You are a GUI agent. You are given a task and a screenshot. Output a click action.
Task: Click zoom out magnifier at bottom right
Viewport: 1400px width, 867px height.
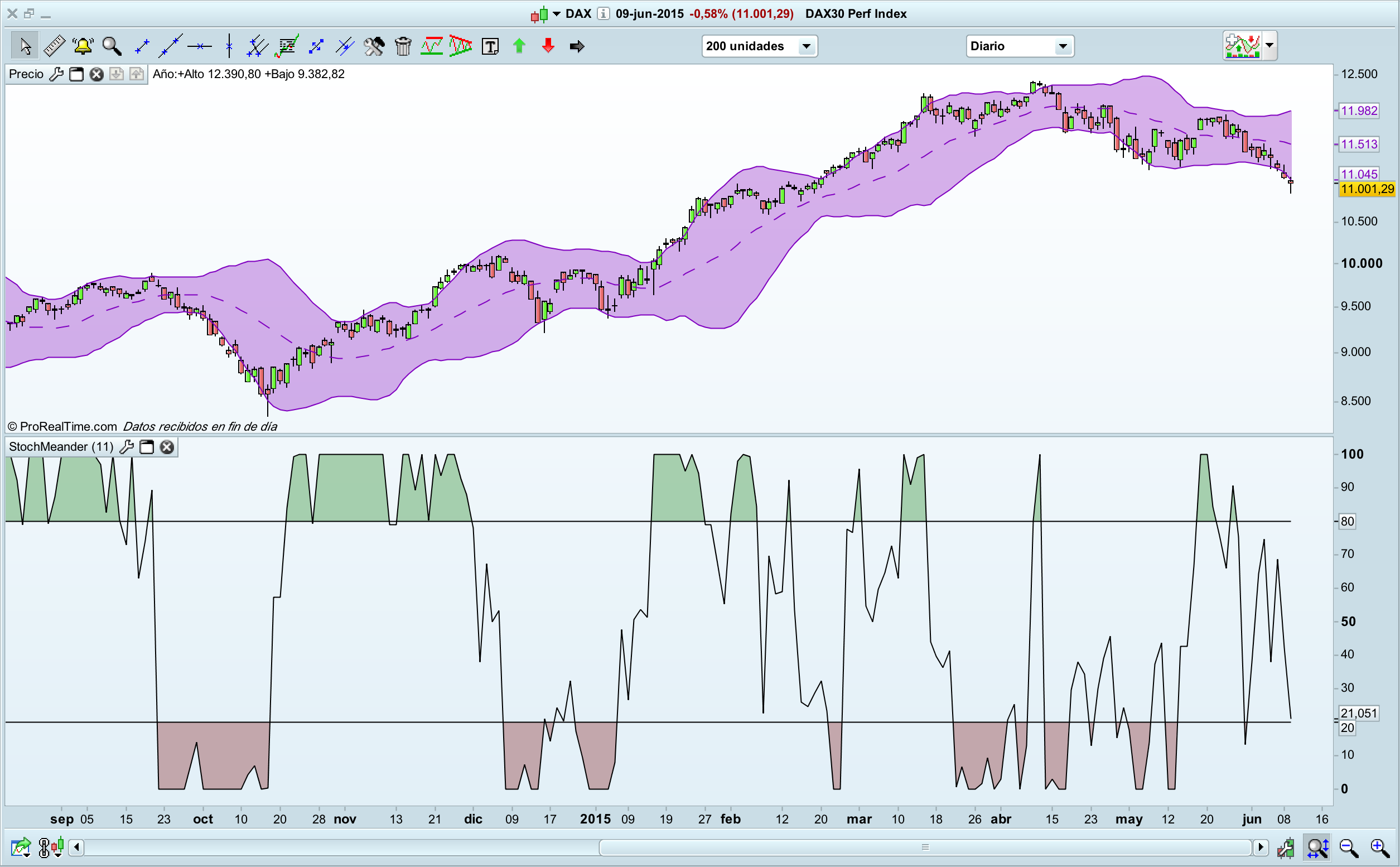[1348, 847]
